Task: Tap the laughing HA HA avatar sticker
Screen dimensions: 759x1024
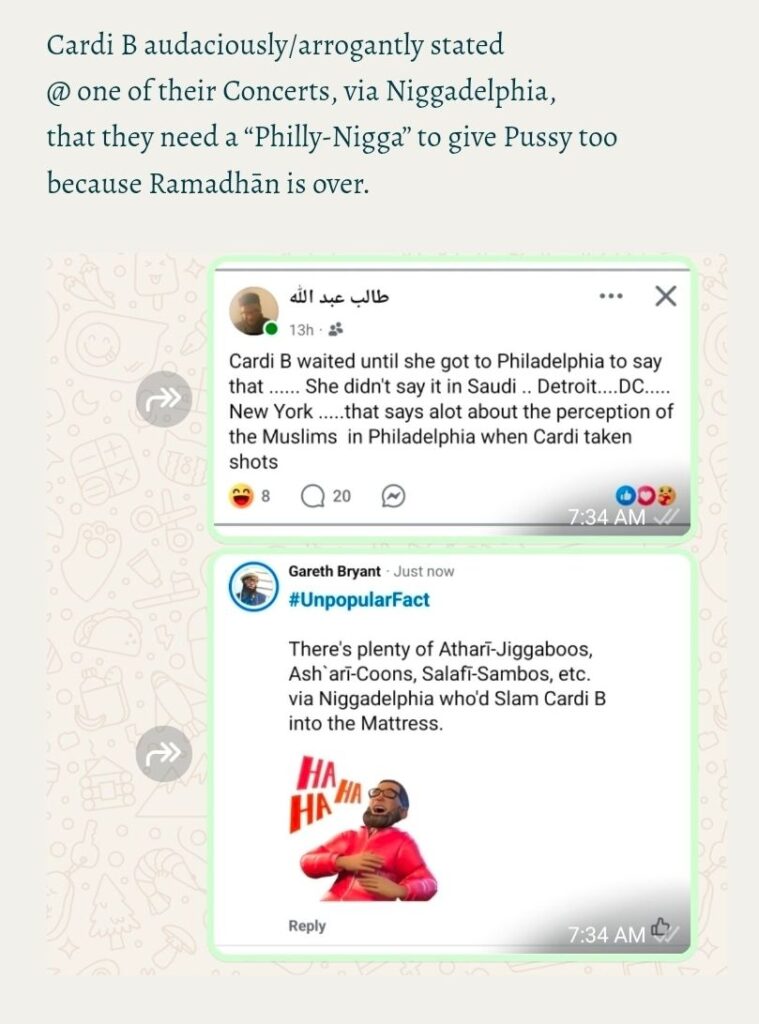Action: [363, 828]
